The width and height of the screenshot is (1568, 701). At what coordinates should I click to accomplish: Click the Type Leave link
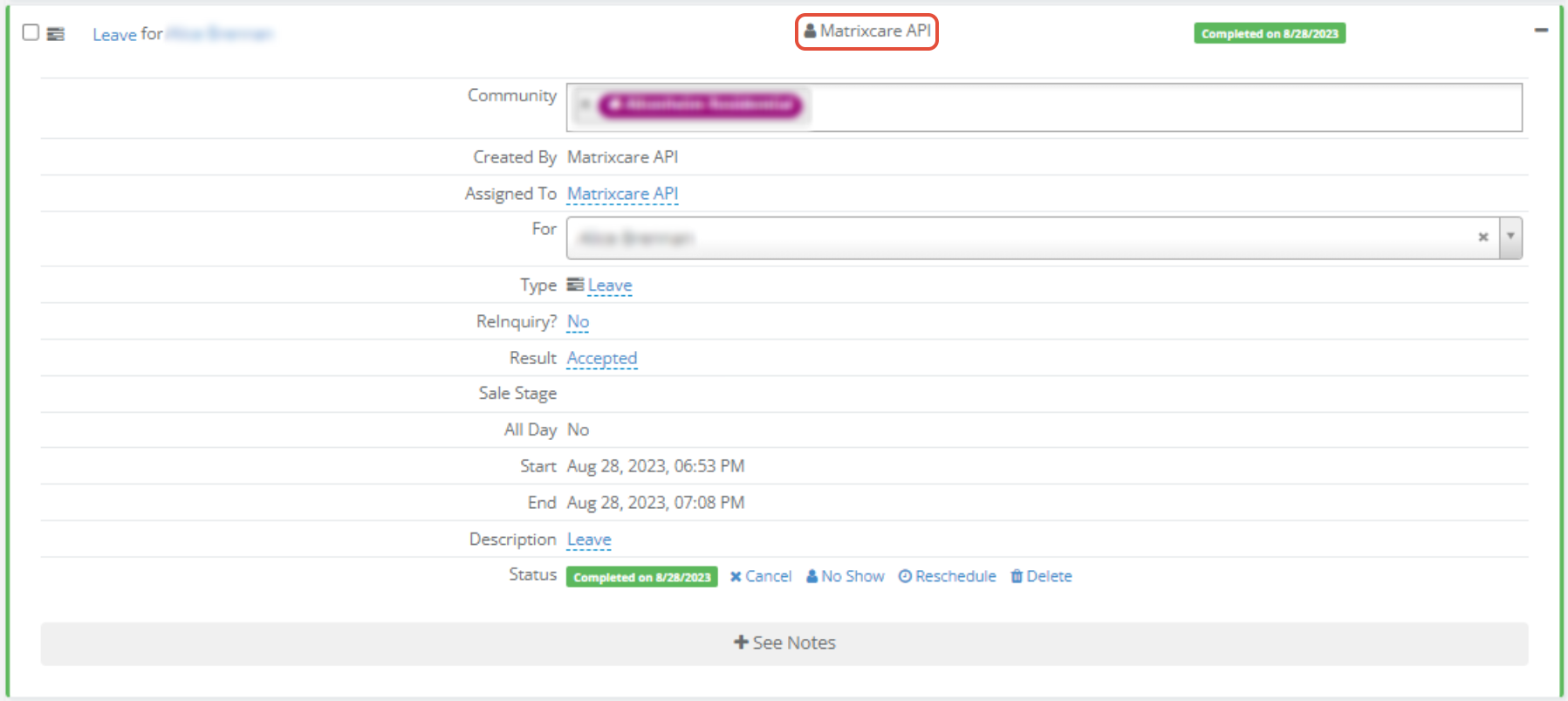(610, 285)
